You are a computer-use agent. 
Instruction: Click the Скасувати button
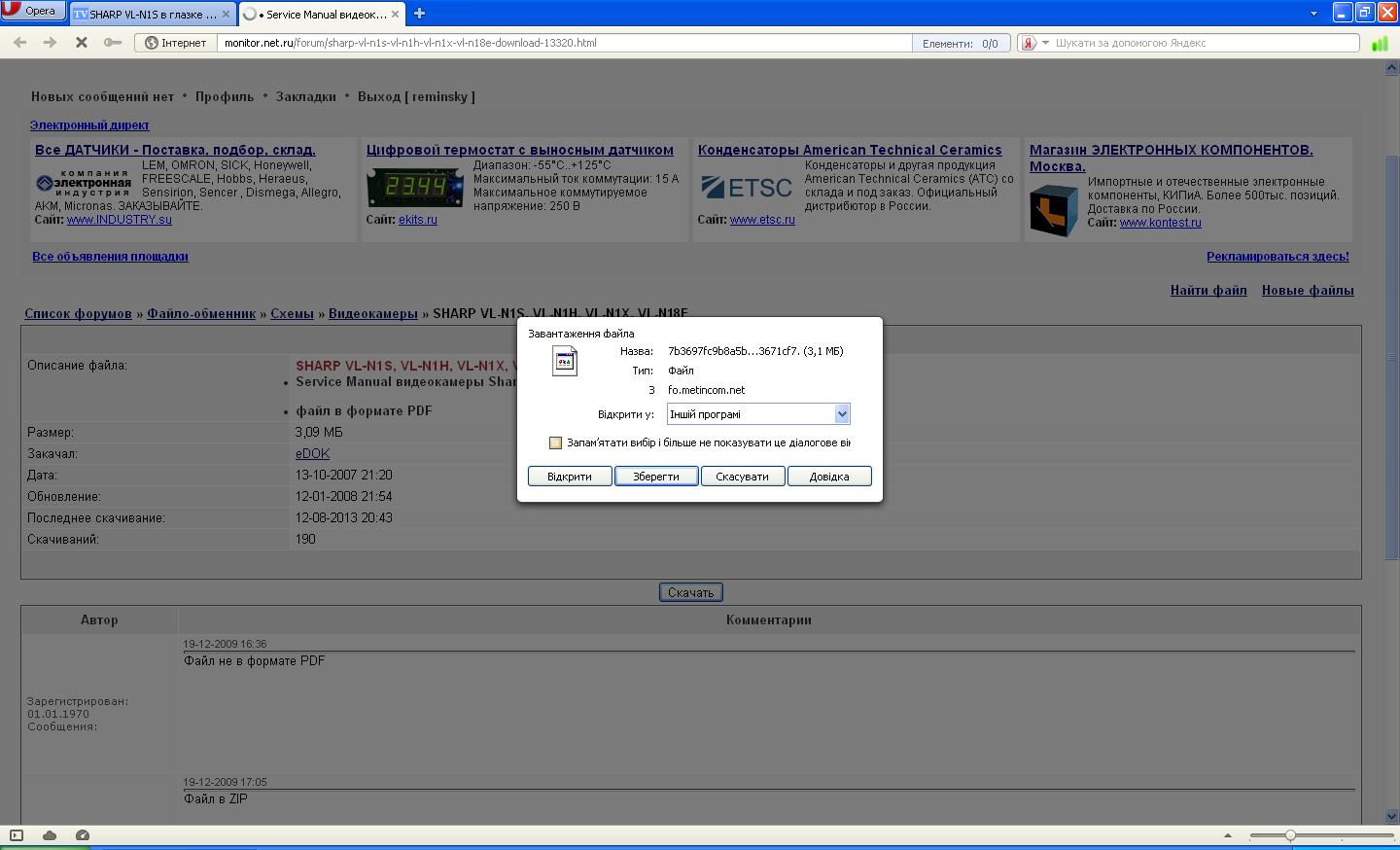tap(742, 477)
